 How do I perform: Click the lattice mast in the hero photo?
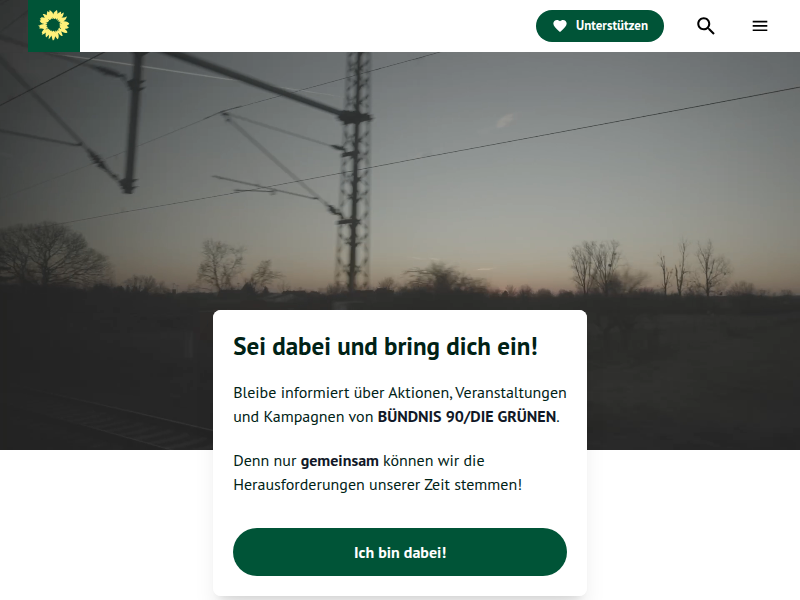[x=354, y=173]
